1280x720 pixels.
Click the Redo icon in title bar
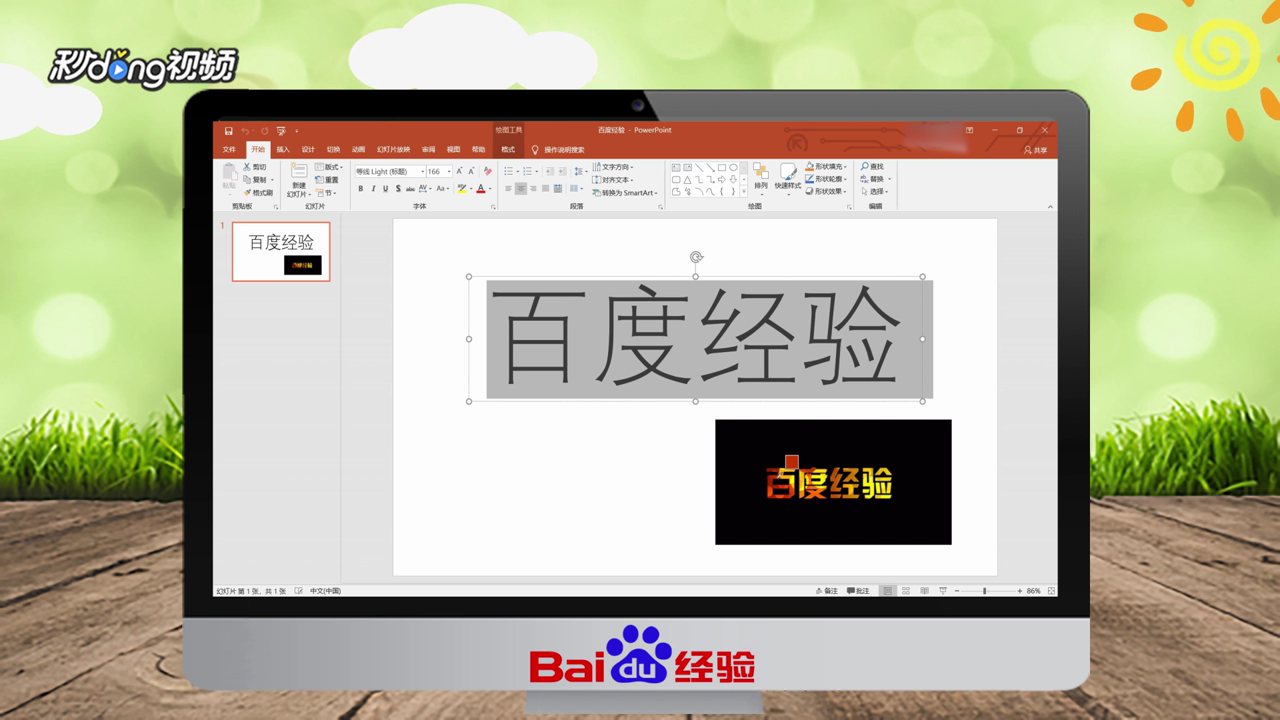click(x=264, y=131)
